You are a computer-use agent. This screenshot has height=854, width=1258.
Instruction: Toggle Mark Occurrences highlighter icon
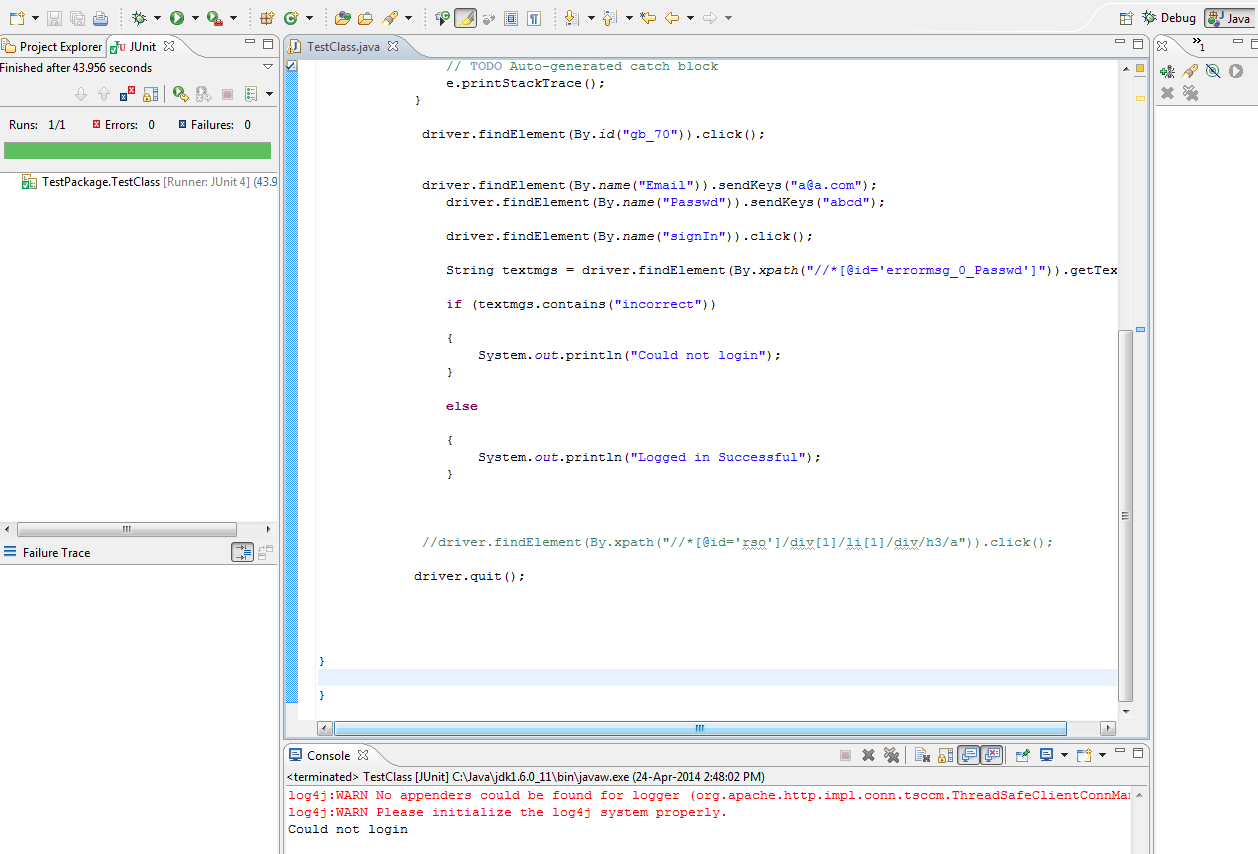[x=465, y=18]
